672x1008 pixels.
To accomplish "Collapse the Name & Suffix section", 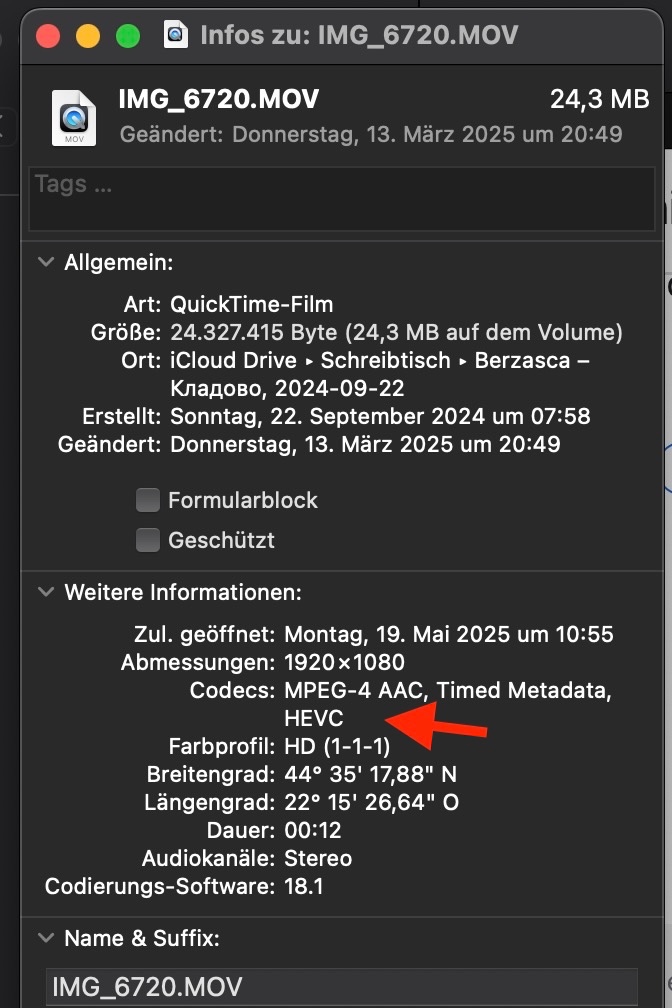I will tap(46, 939).
